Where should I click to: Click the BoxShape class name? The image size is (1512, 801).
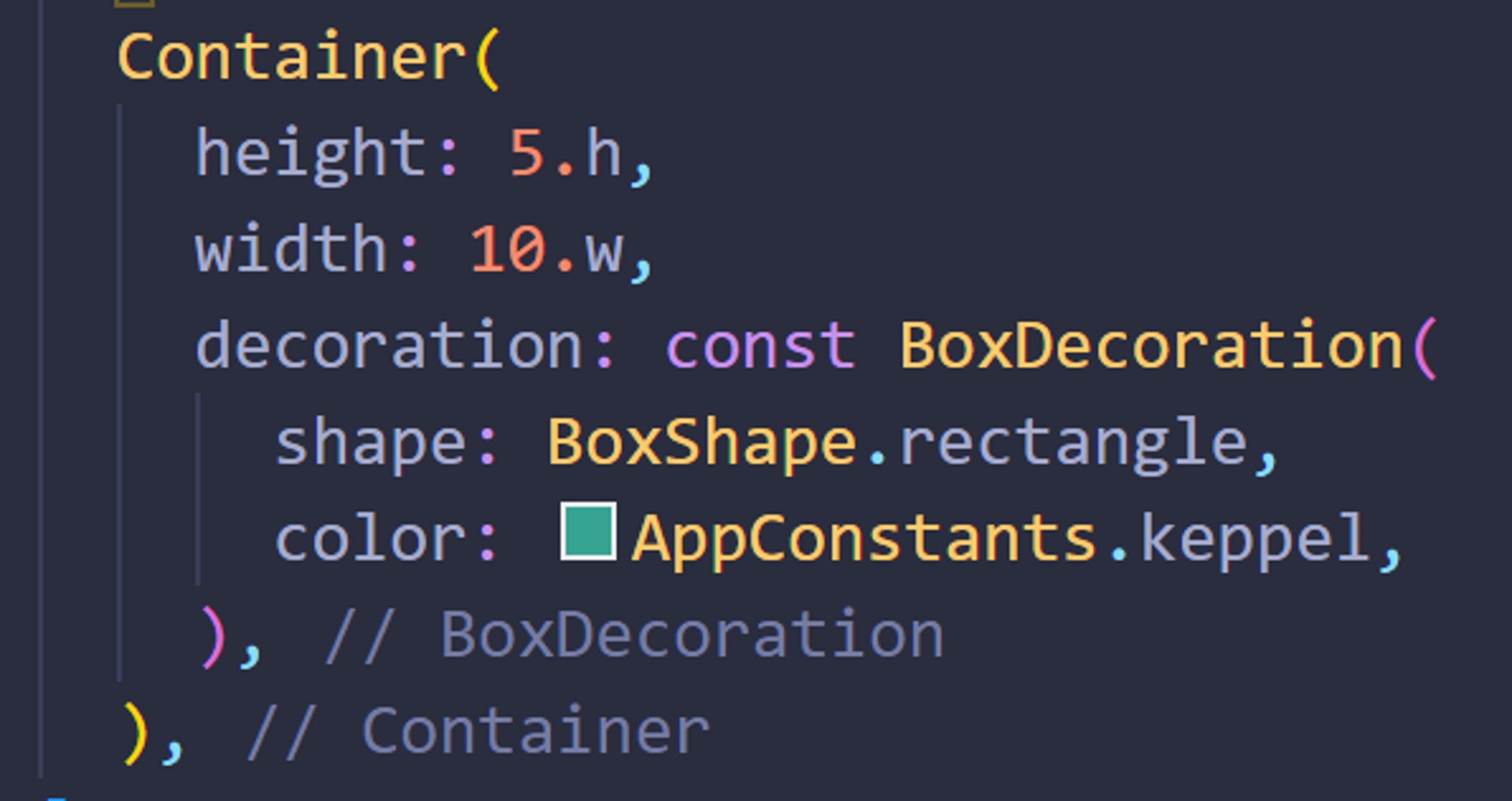(702, 444)
